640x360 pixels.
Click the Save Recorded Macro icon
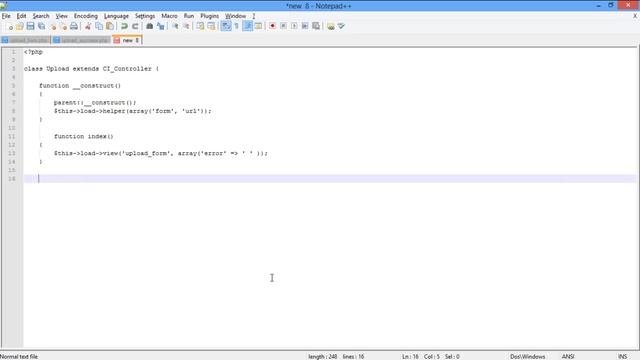[x=316, y=26]
